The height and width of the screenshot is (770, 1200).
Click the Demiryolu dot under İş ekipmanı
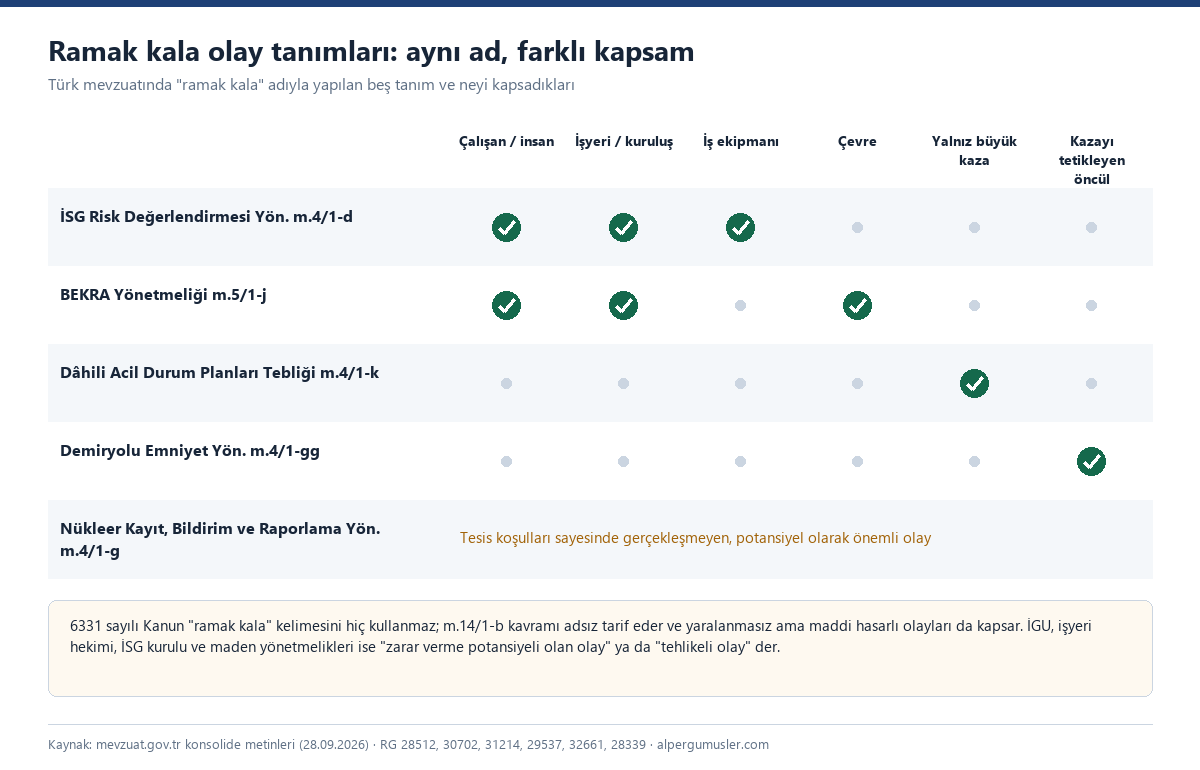click(x=740, y=462)
